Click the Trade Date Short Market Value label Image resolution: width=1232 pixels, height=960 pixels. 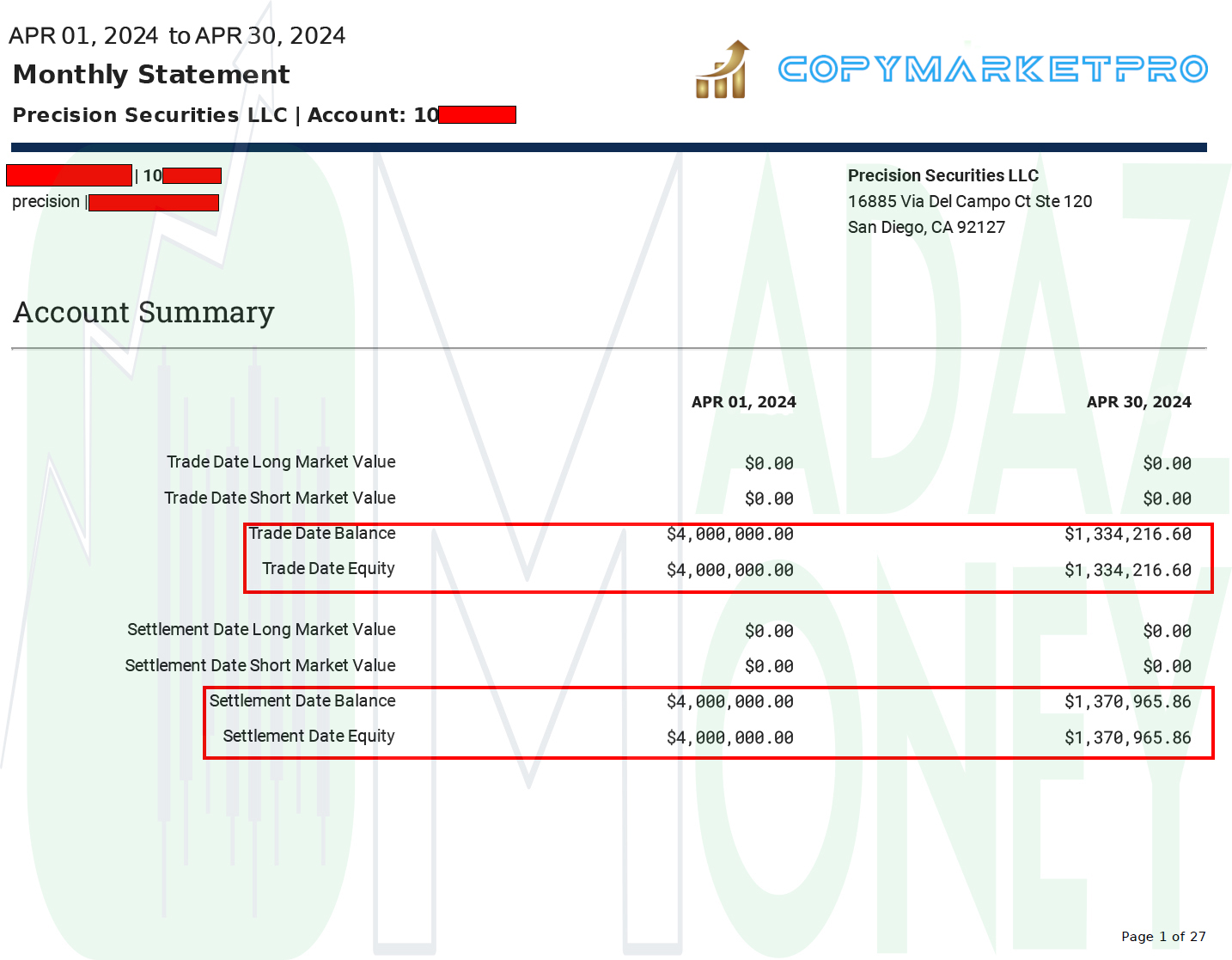[x=280, y=498]
